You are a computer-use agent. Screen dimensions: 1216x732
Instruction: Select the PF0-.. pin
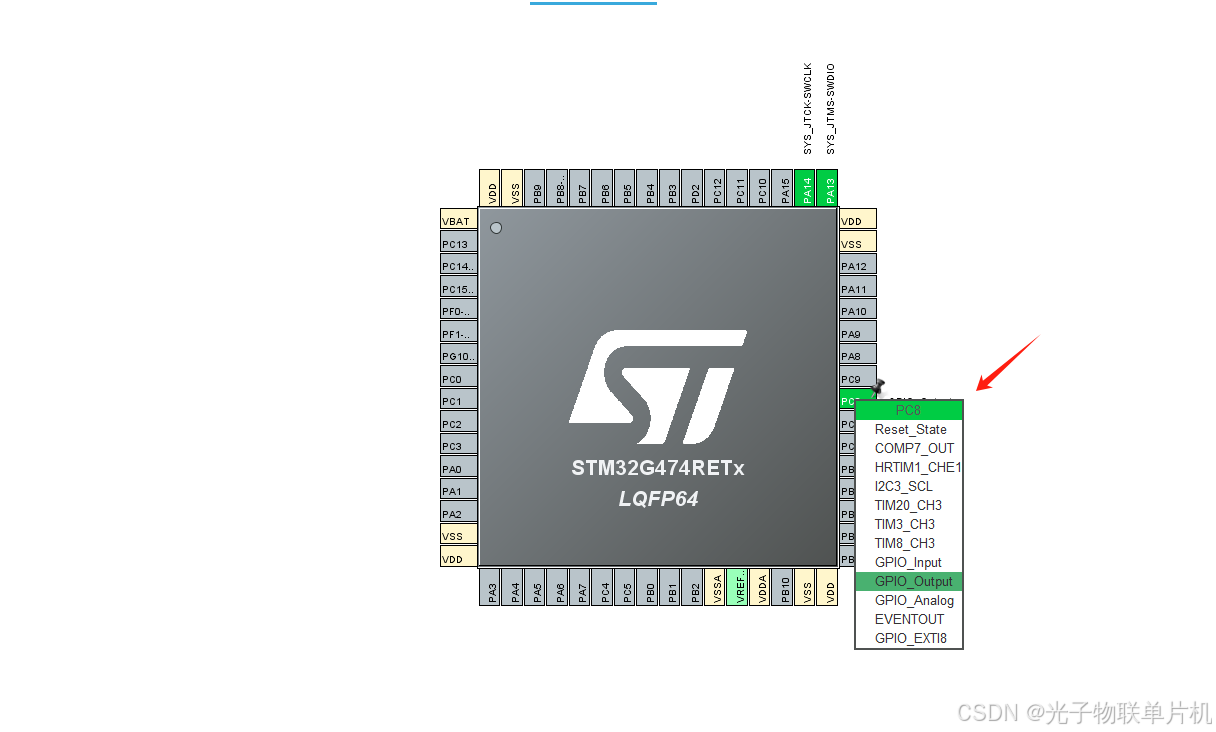coord(459,311)
